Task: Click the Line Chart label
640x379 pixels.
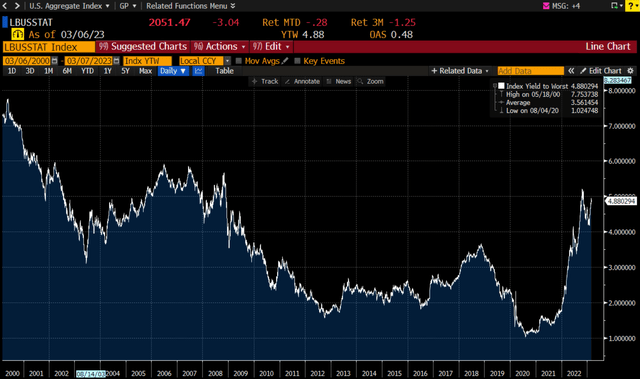Action: pyautogui.click(x=608, y=47)
